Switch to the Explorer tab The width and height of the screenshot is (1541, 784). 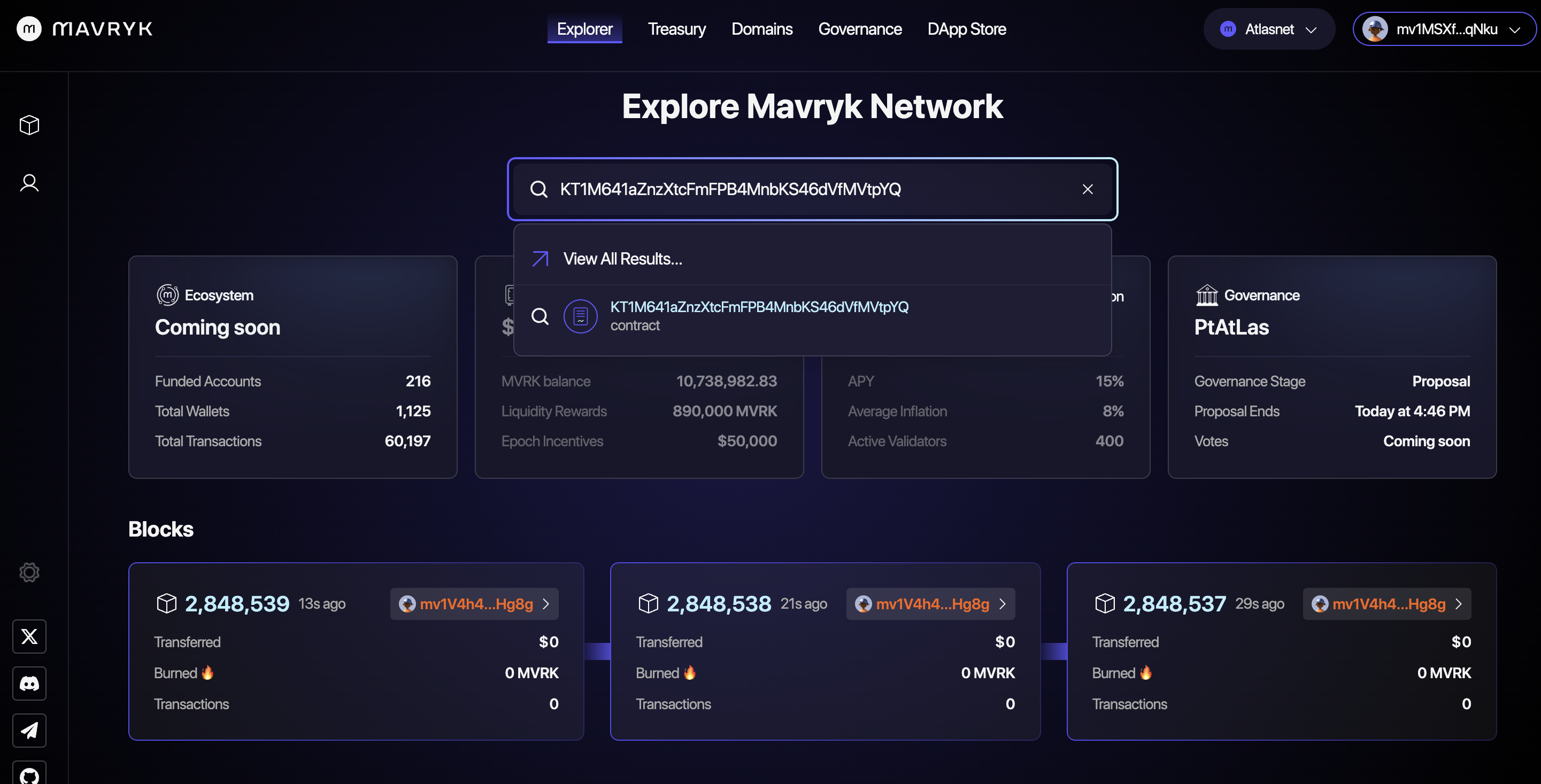(x=584, y=29)
